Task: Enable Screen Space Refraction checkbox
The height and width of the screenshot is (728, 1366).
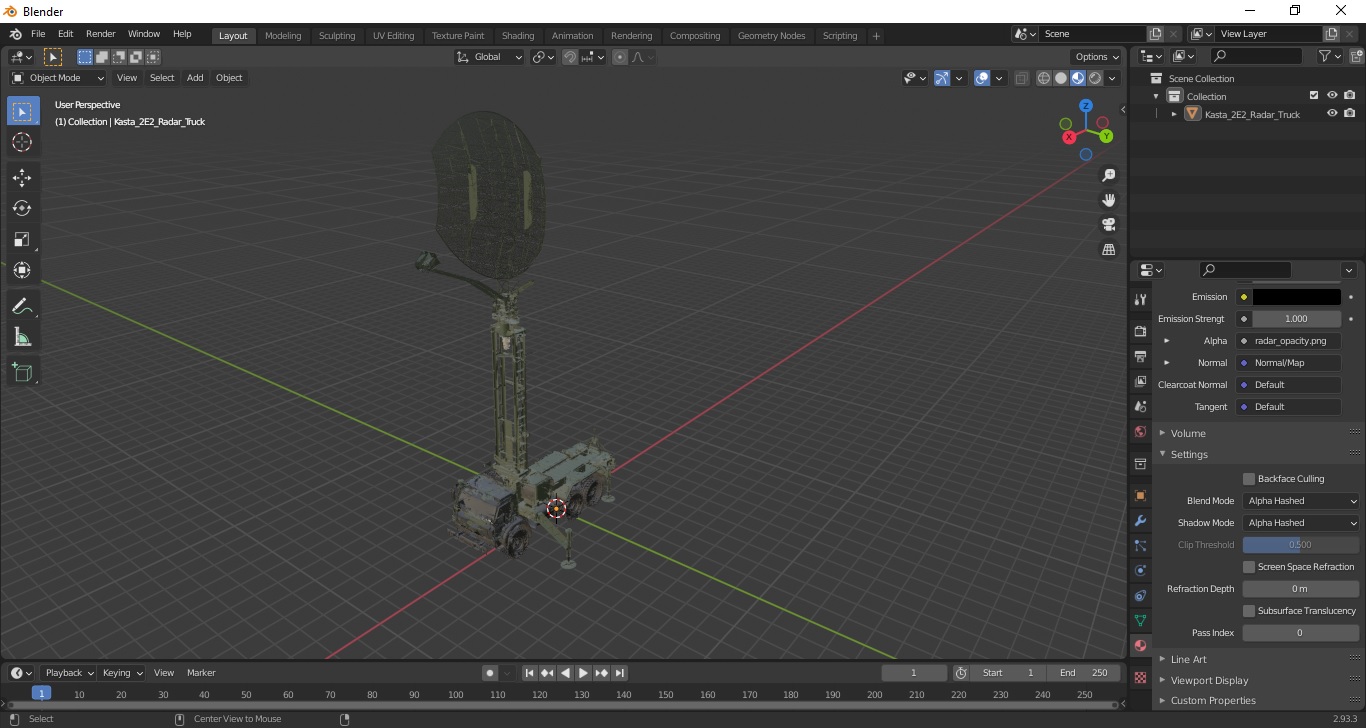Action: (x=1249, y=567)
